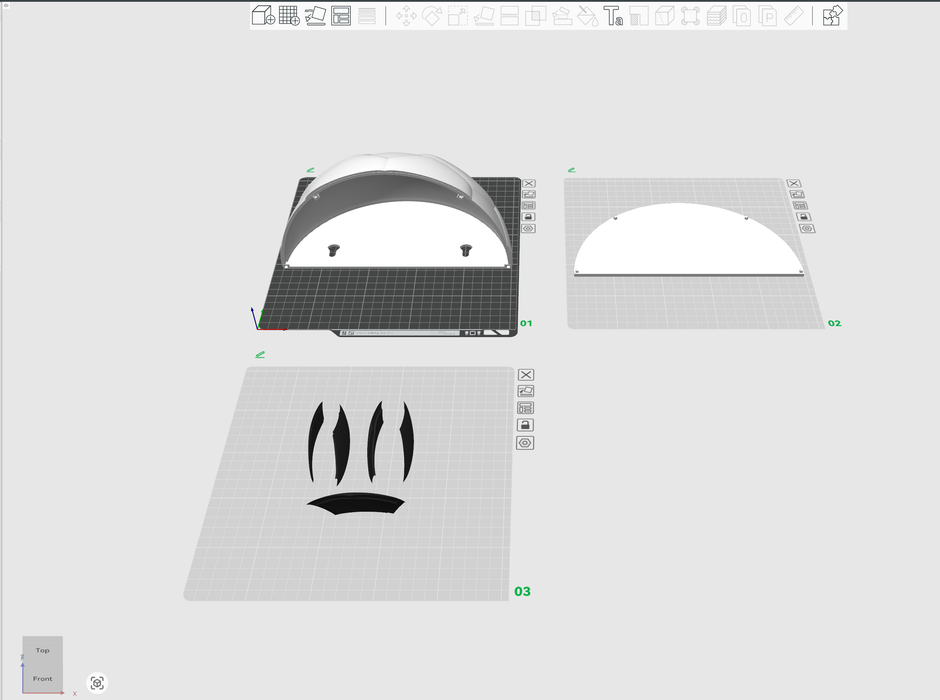Click the Move tool icon
The width and height of the screenshot is (940, 700).
pyautogui.click(x=406, y=16)
